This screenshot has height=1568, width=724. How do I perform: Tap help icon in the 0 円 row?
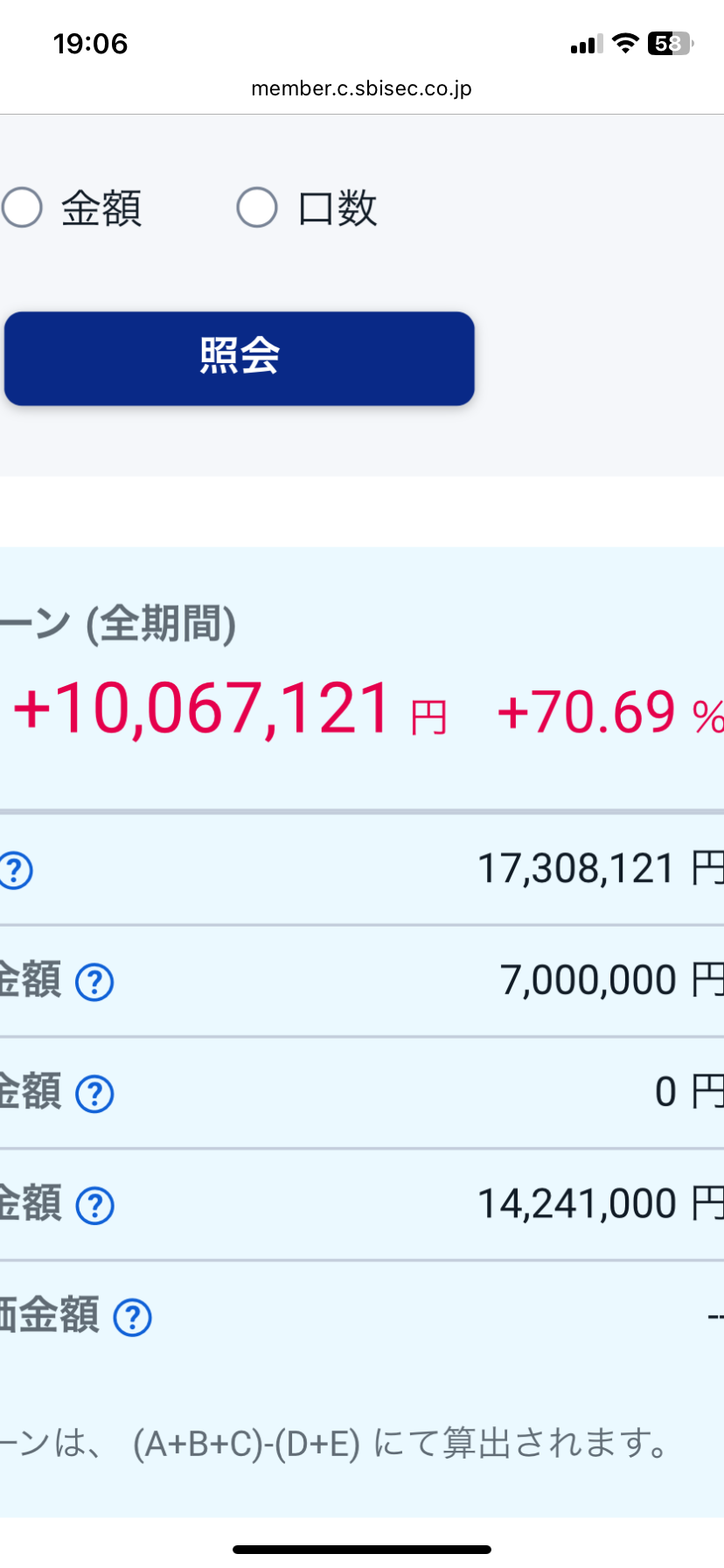94,1094
